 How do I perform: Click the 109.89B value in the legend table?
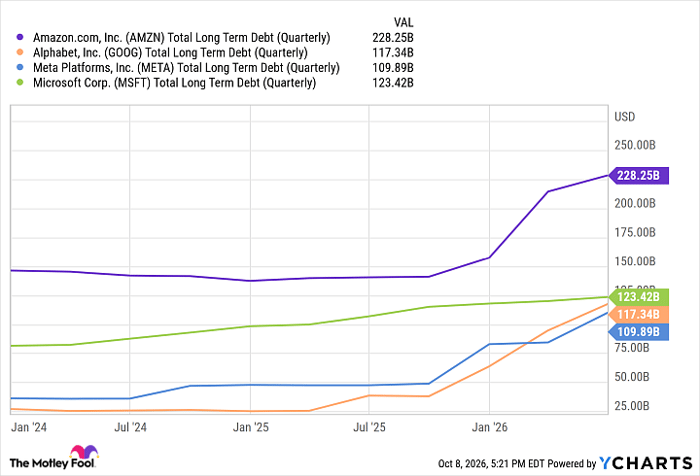pyautogui.click(x=393, y=68)
